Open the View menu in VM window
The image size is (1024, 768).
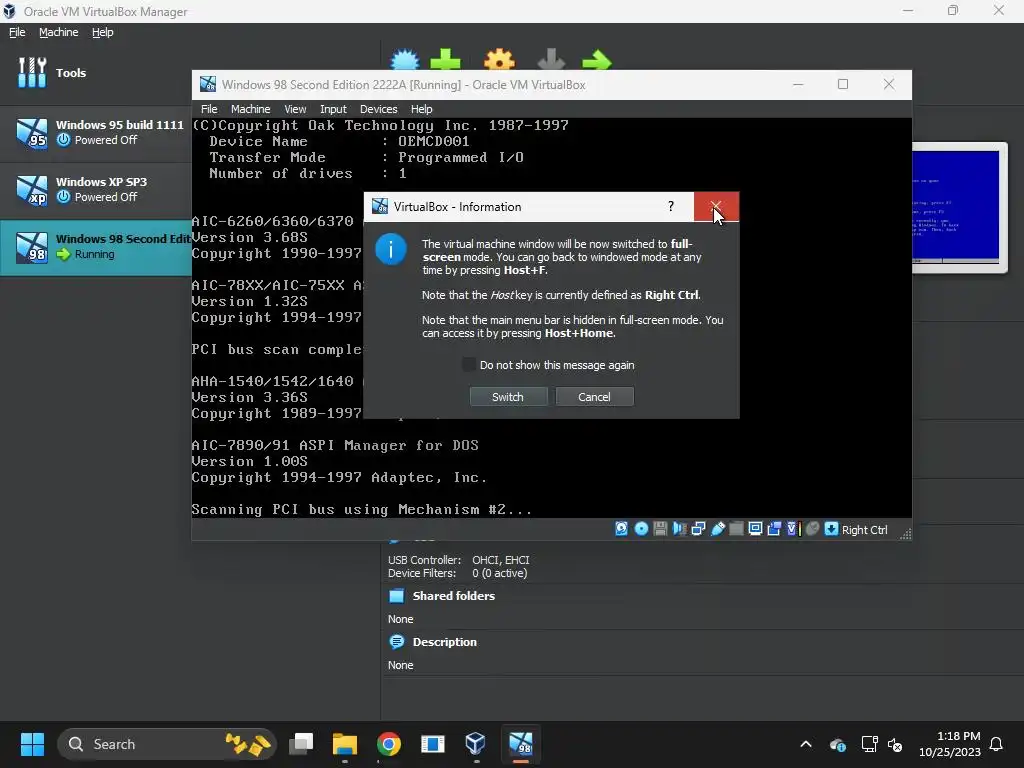[x=295, y=109]
